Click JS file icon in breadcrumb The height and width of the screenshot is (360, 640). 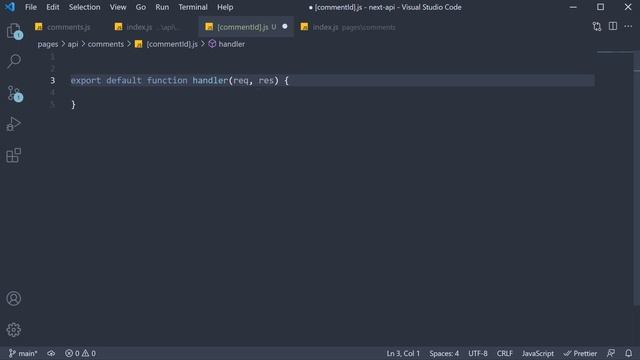pos(139,44)
